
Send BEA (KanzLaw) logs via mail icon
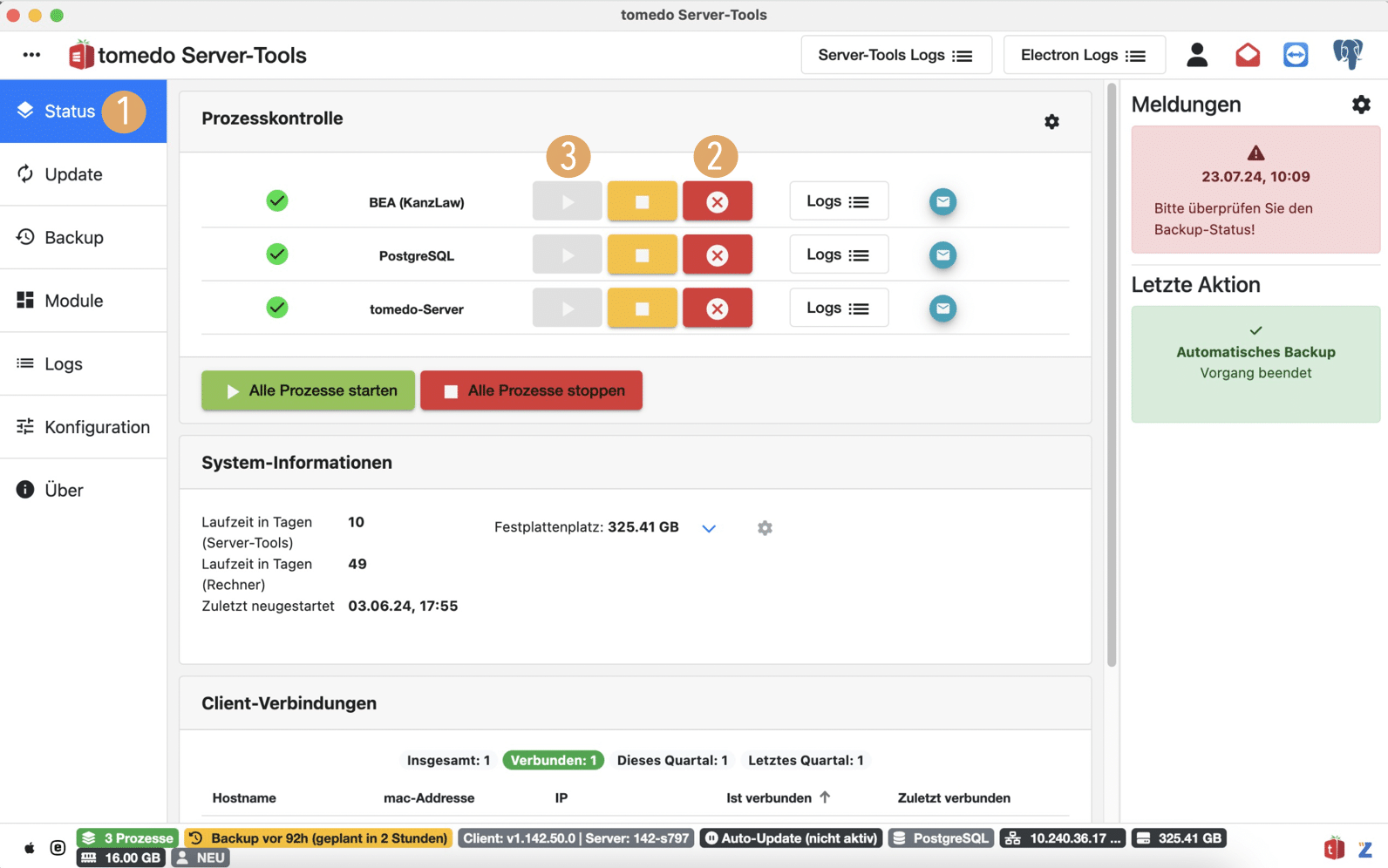(x=942, y=201)
